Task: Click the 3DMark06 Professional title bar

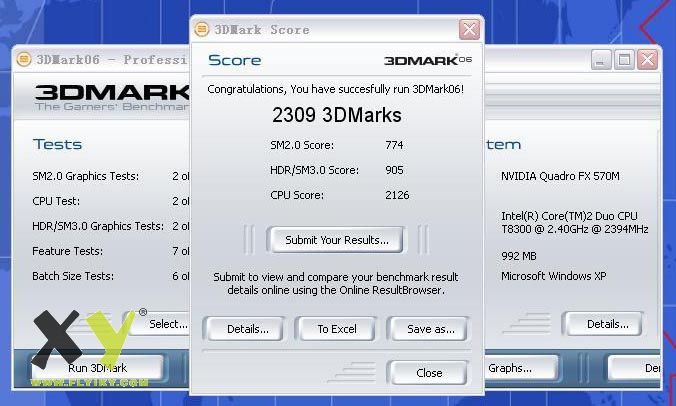Action: coord(101,59)
